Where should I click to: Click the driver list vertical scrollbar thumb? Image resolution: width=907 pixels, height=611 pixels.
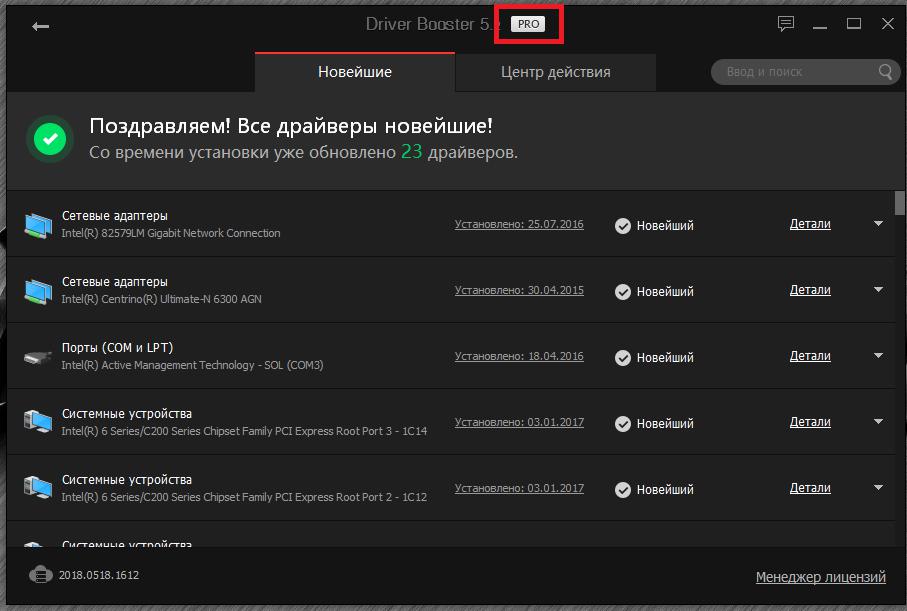[899, 203]
